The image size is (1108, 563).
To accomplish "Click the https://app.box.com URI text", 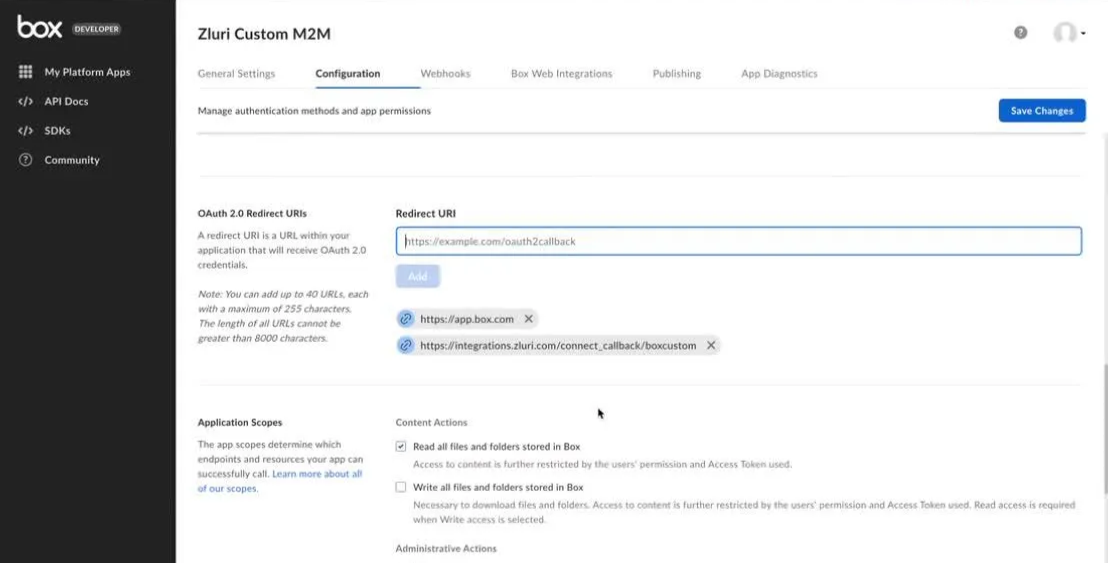I will [x=467, y=319].
